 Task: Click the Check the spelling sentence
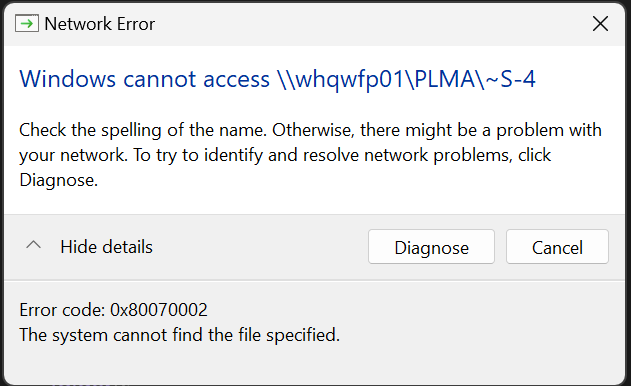(143, 130)
